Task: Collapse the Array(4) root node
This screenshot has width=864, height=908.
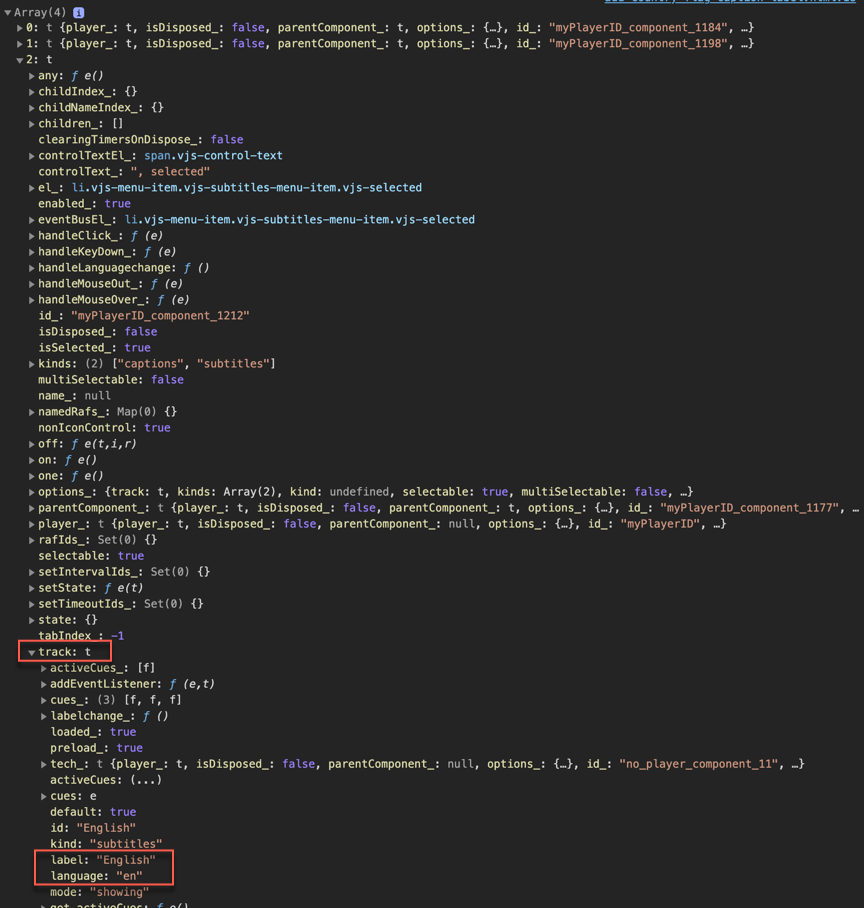Action: (8, 12)
